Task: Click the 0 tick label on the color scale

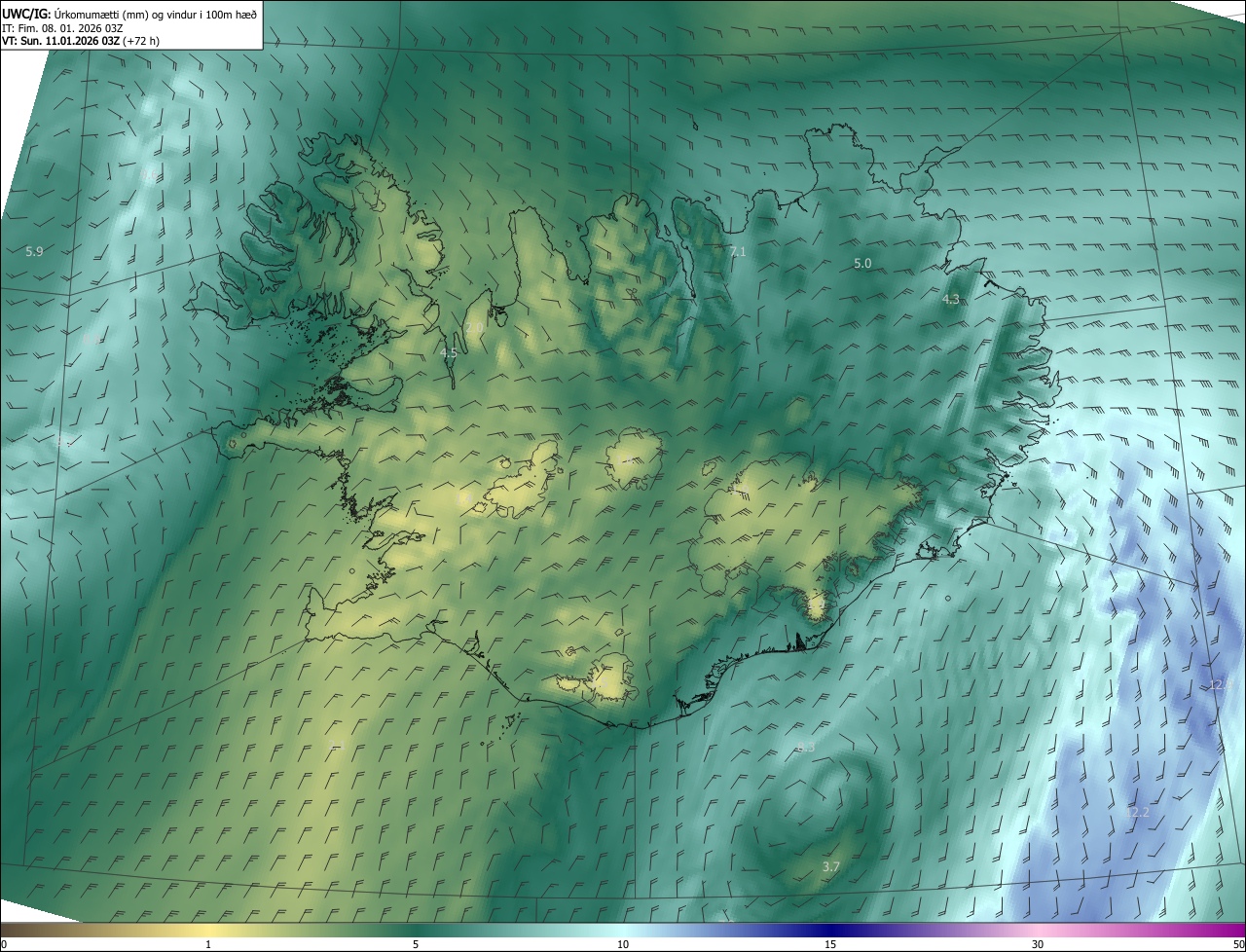Action: click(x=3, y=944)
